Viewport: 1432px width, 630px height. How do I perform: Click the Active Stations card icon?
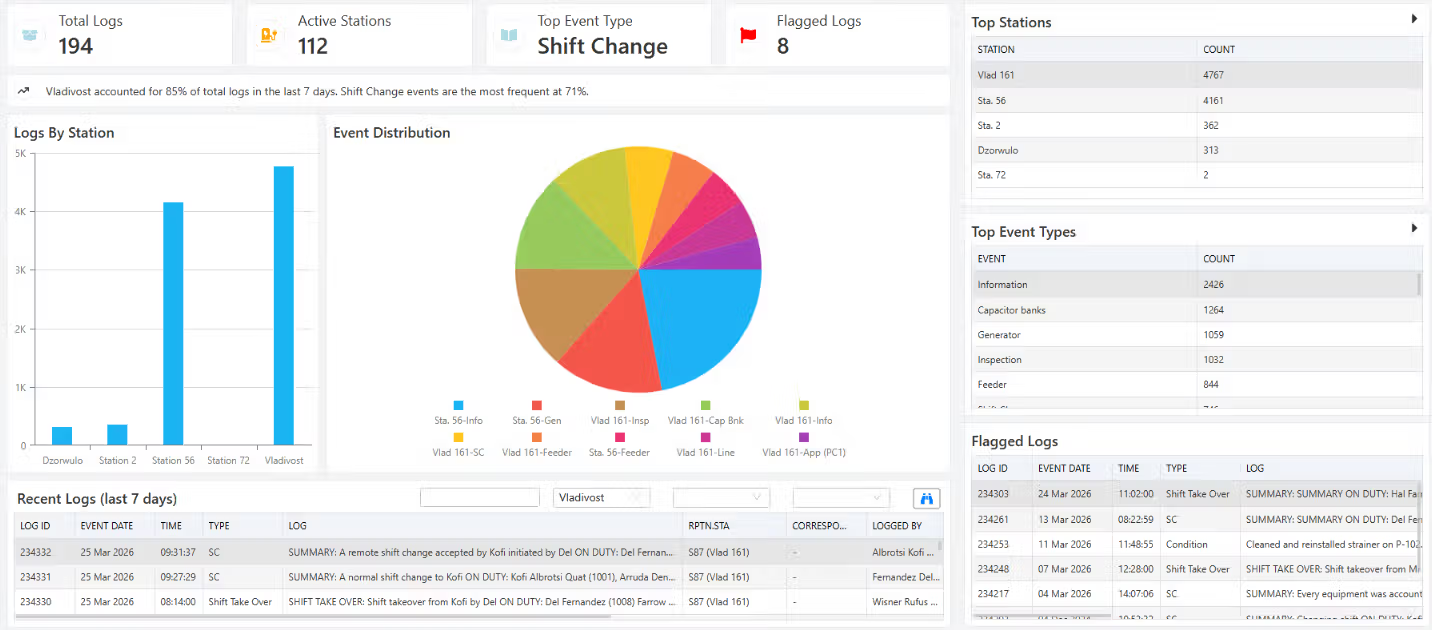[269, 35]
